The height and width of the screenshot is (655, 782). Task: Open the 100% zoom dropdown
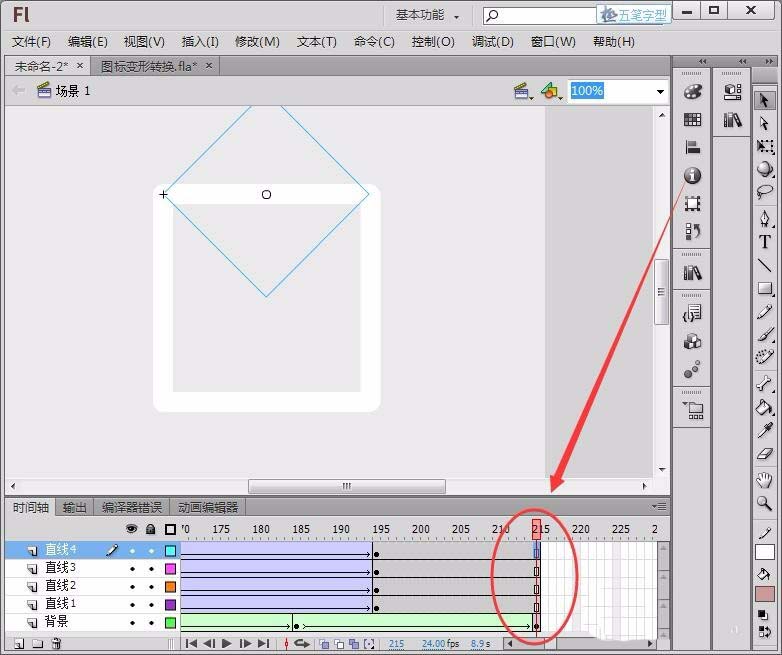pyautogui.click(x=660, y=91)
